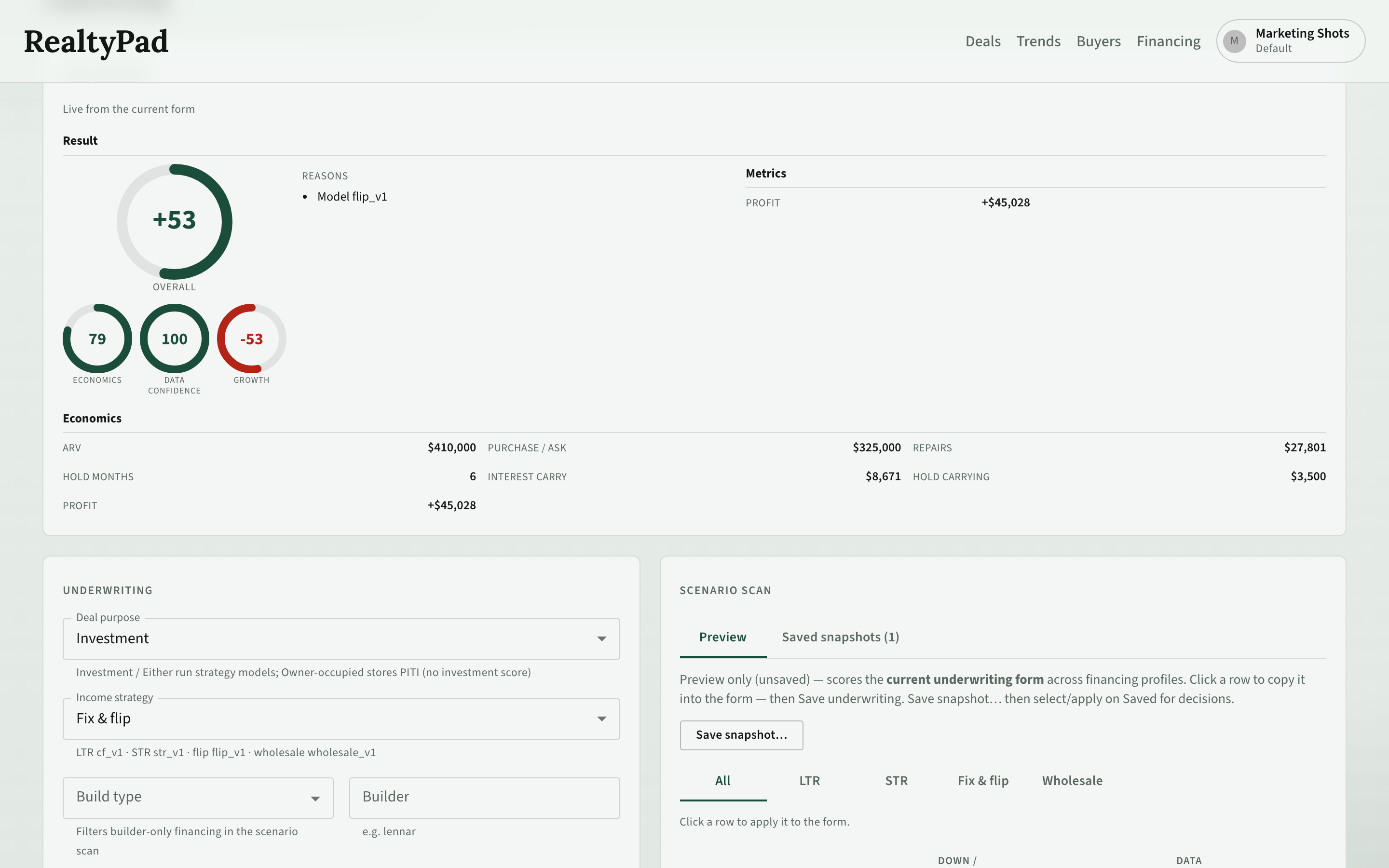This screenshot has width=1389, height=868.
Task: Open the Deals page
Action: [x=982, y=41]
